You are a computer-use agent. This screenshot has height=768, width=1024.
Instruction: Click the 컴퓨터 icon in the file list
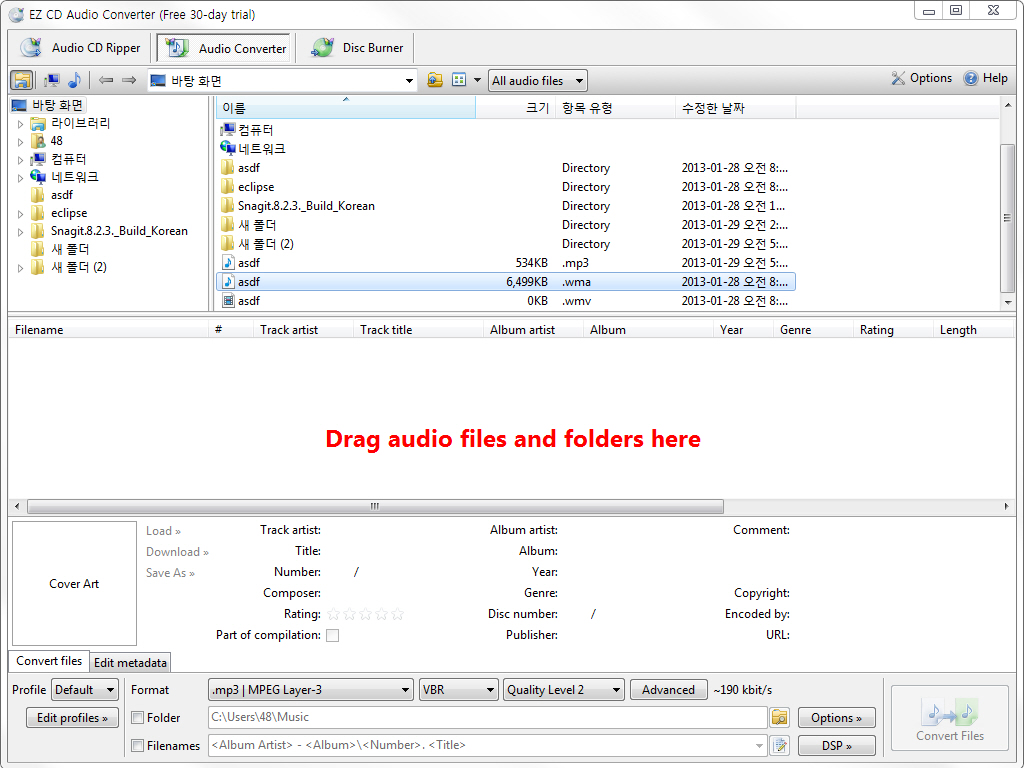coord(227,130)
